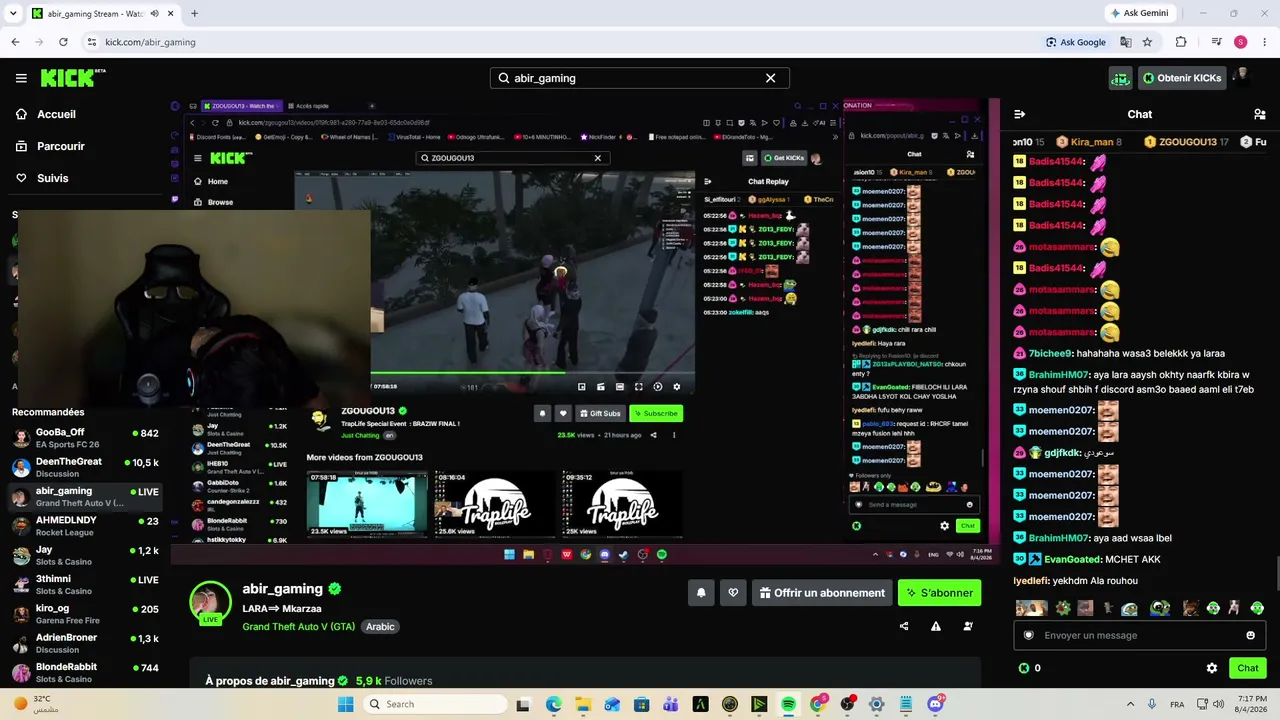Open Jay Slots & Casino channel
The height and width of the screenshot is (720, 1280).
[86, 555]
